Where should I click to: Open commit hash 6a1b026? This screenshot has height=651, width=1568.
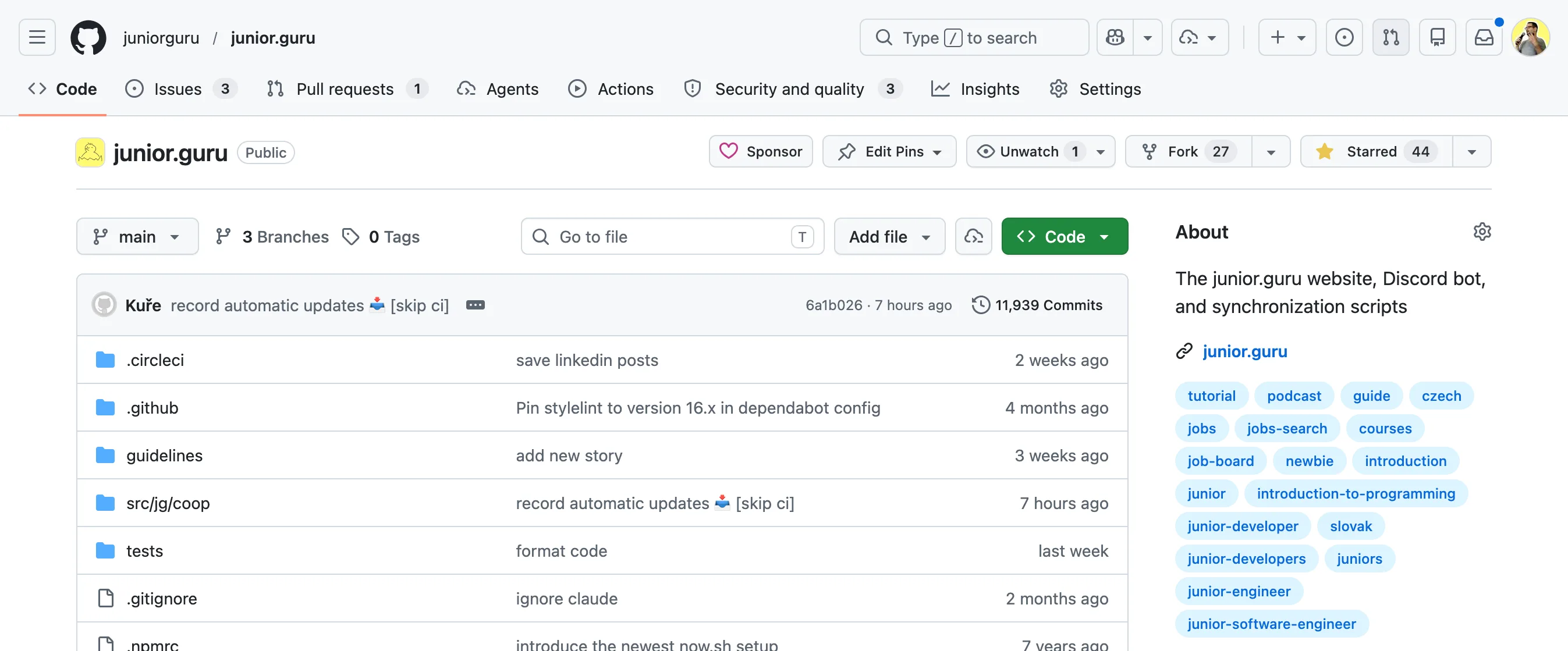(x=833, y=305)
